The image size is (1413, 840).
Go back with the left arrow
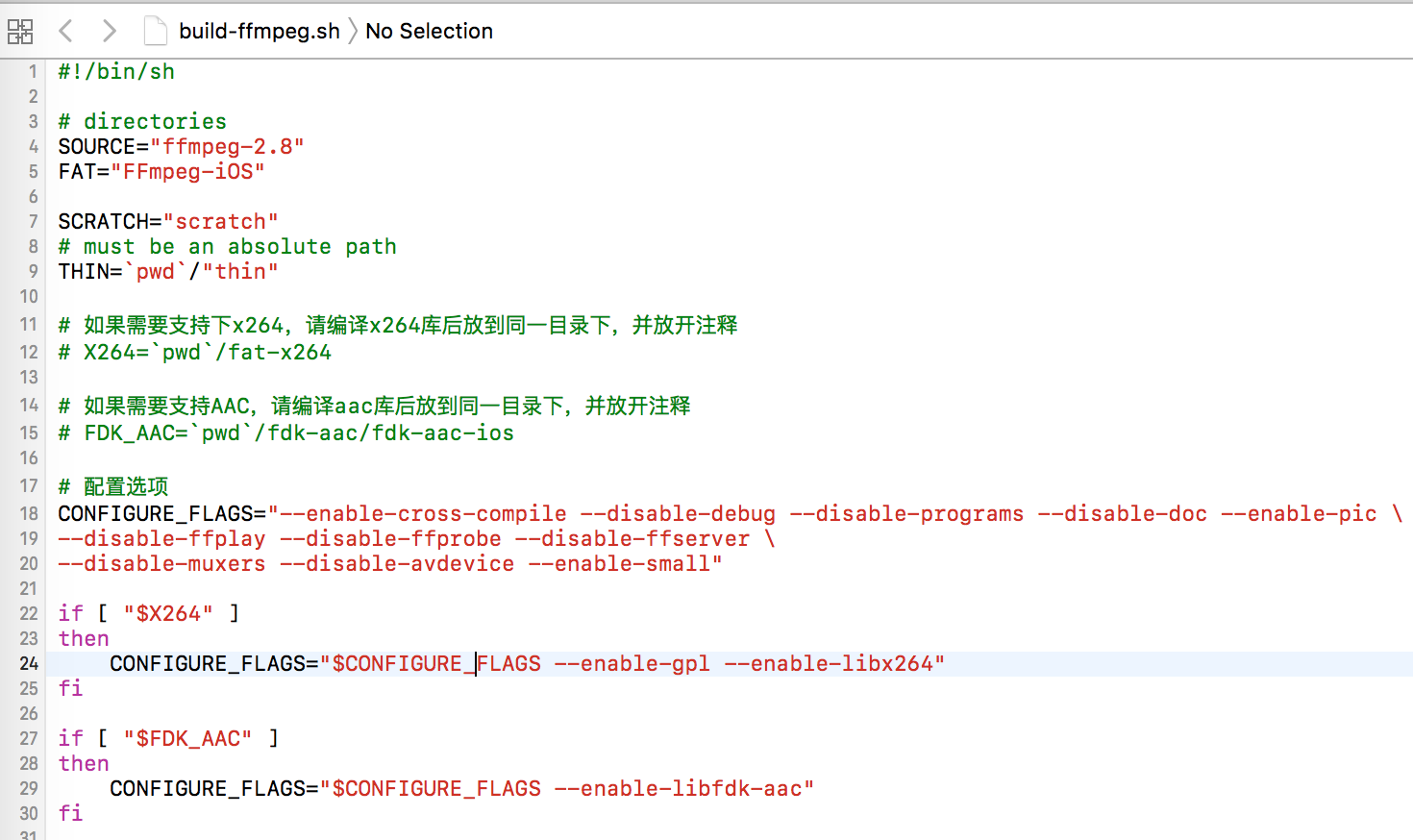(65, 32)
